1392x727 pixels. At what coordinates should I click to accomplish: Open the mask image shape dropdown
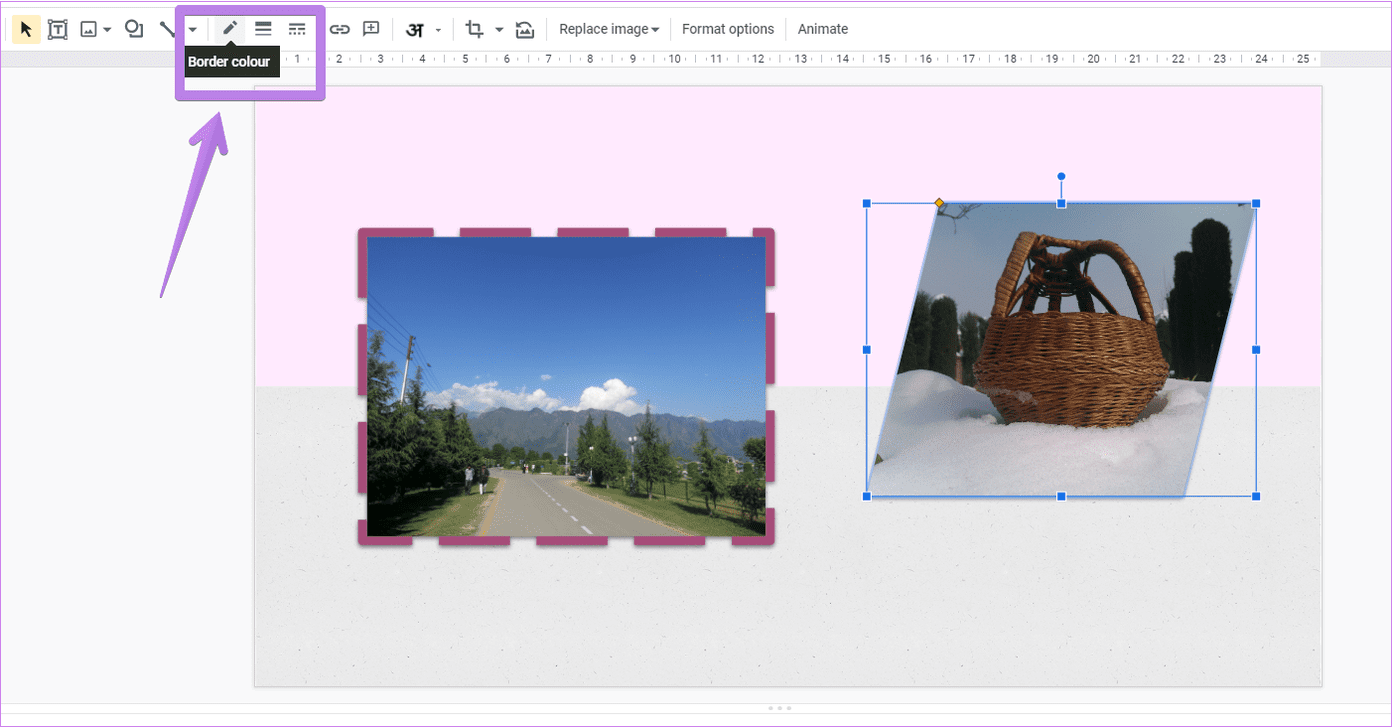coord(499,30)
